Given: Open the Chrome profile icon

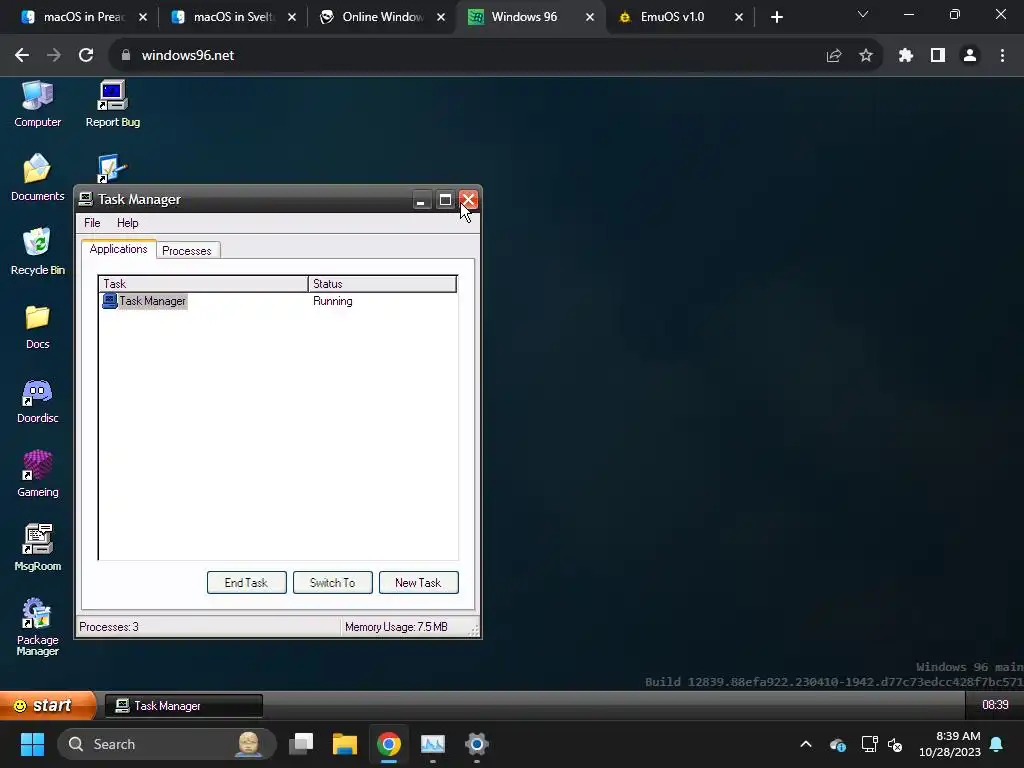Looking at the screenshot, I should pos(970,56).
